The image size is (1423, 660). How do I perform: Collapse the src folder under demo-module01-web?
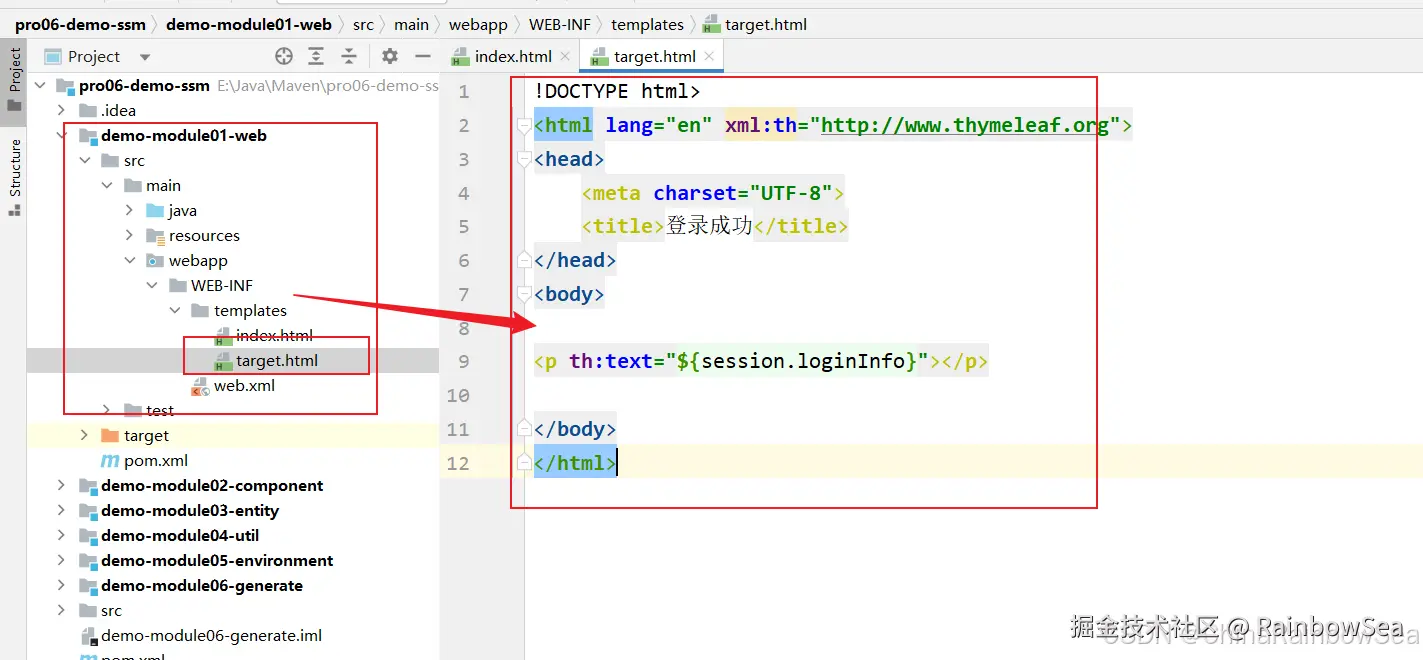pyautogui.click(x=85, y=161)
